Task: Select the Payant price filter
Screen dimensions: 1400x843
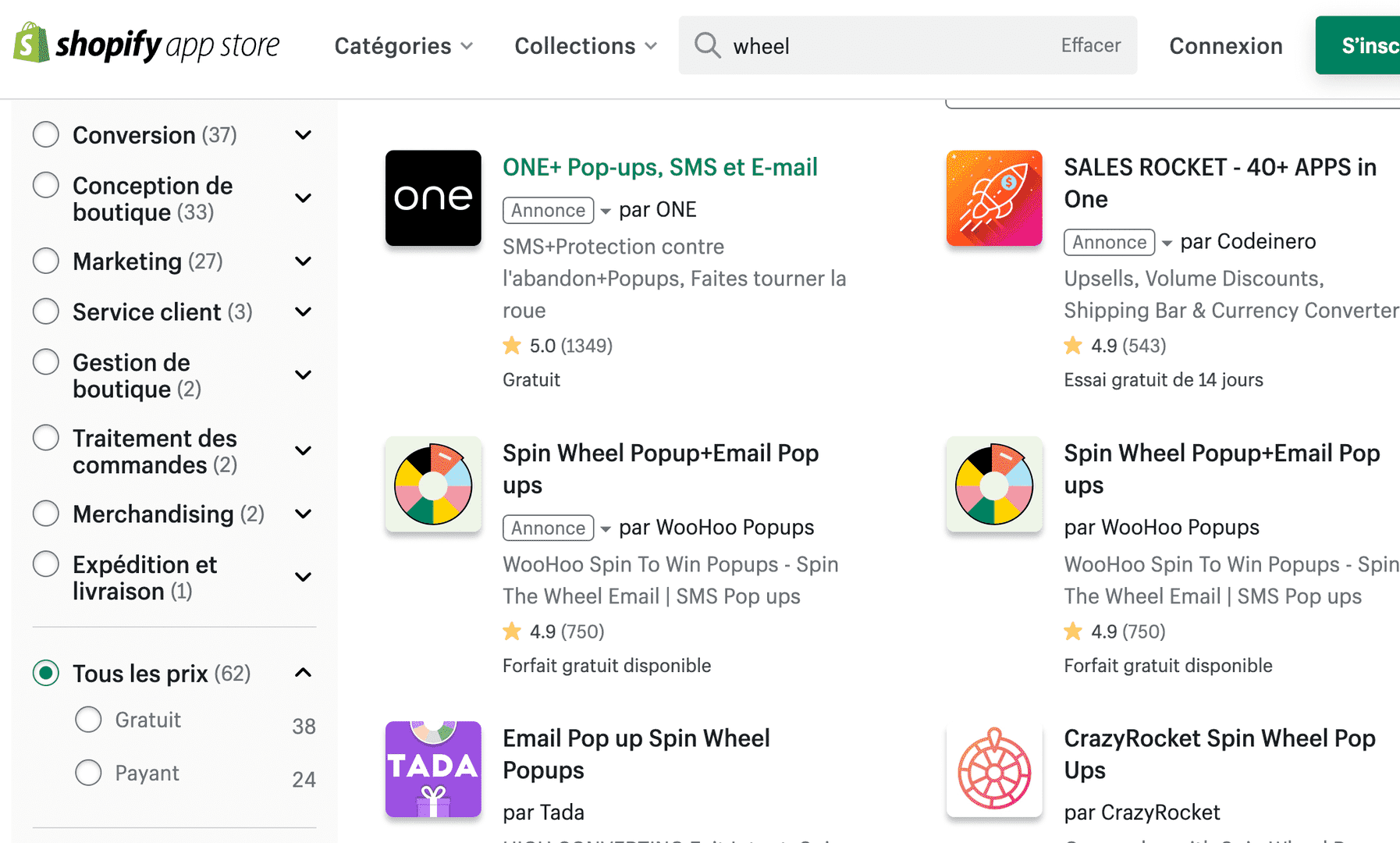Action: pos(88,773)
